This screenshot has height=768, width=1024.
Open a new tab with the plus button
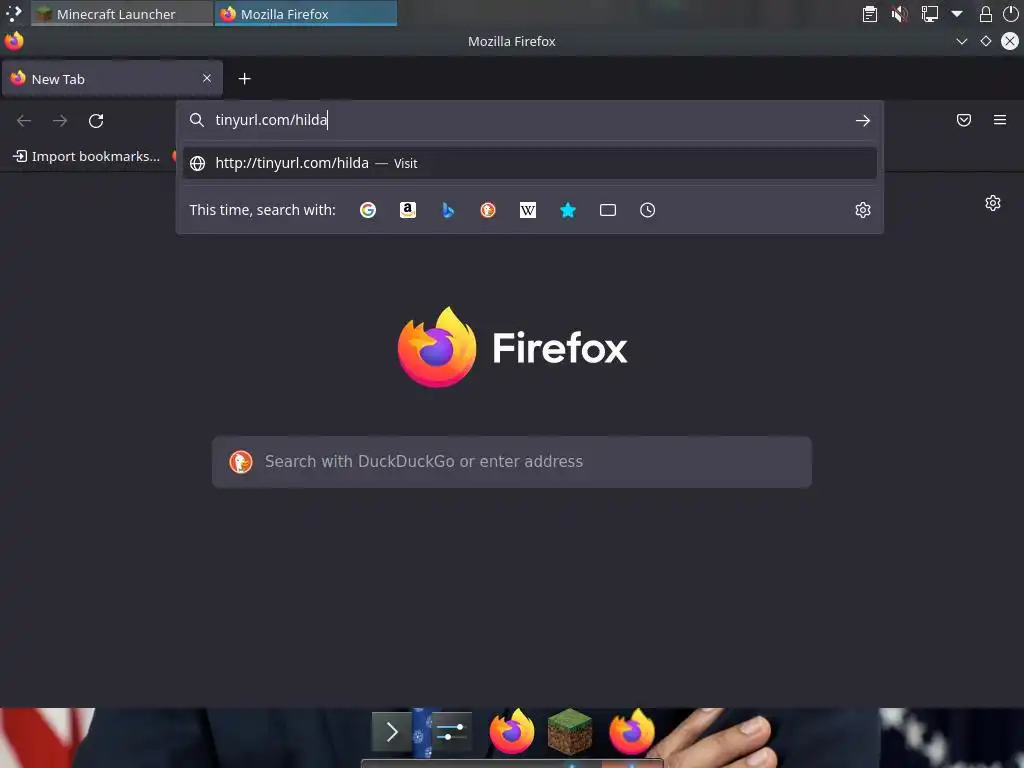(x=244, y=79)
